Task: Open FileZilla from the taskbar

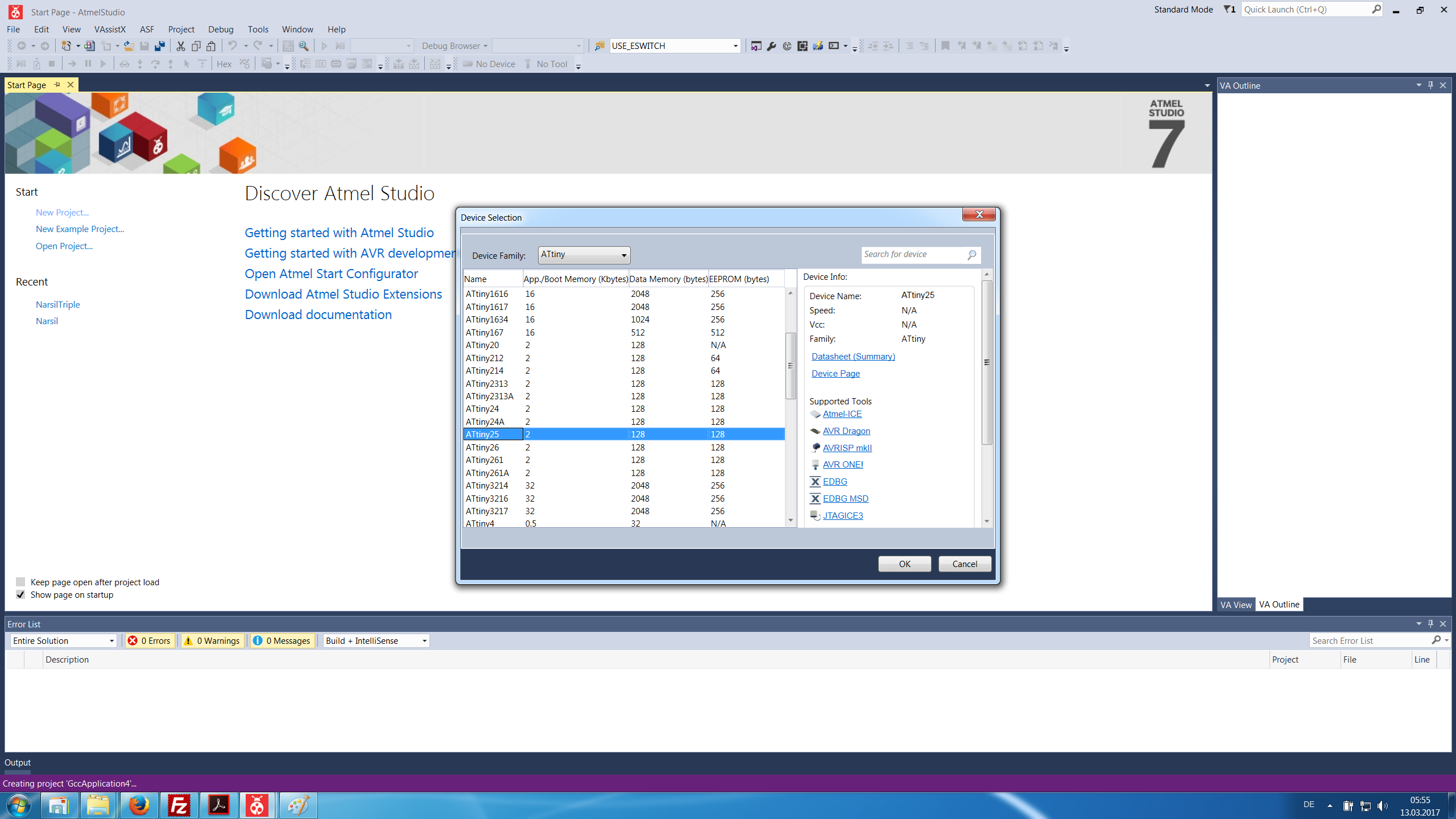Action: pos(179,805)
